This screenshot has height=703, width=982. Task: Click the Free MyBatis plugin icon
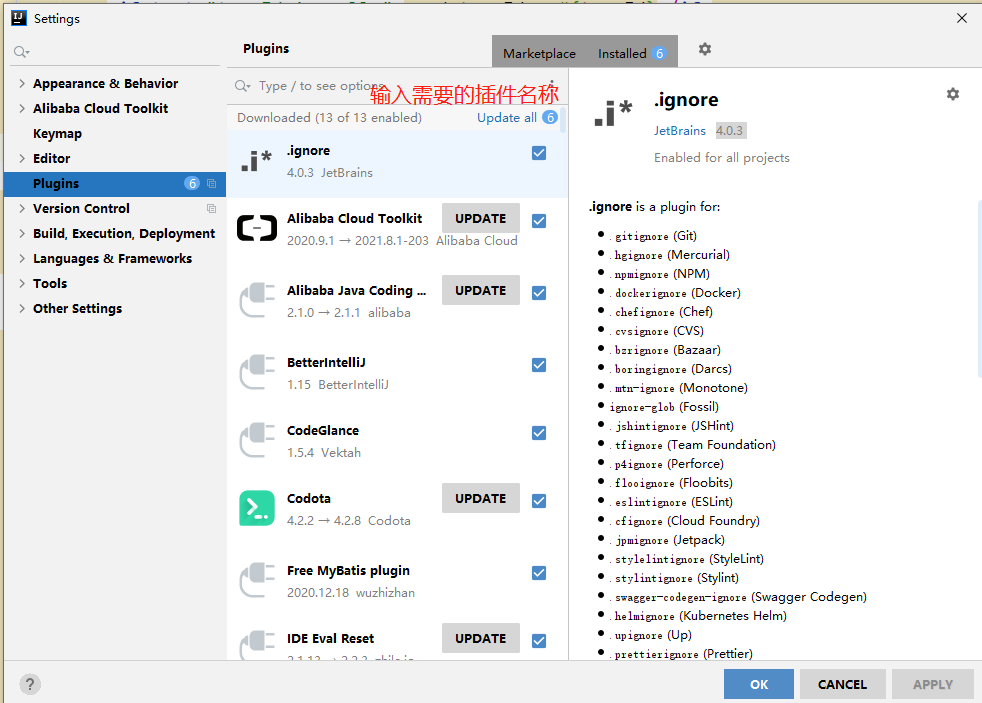pyautogui.click(x=257, y=580)
